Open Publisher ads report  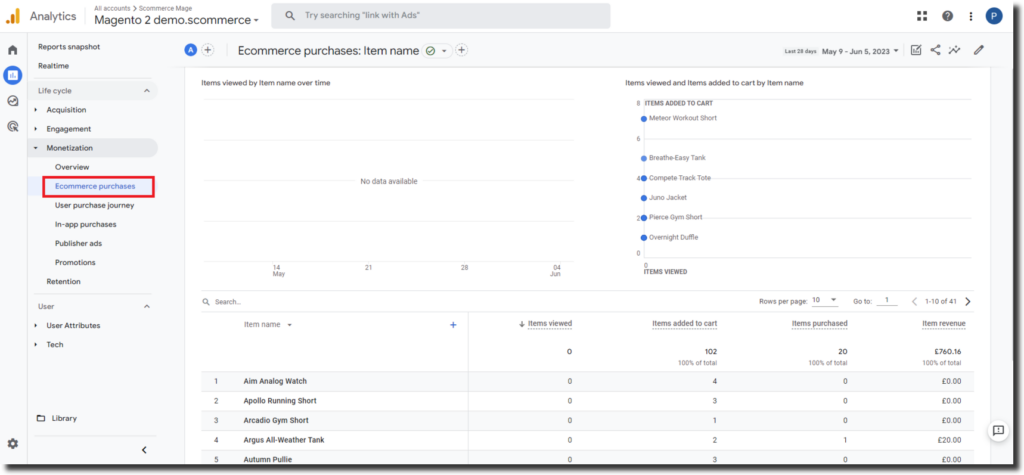click(78, 243)
